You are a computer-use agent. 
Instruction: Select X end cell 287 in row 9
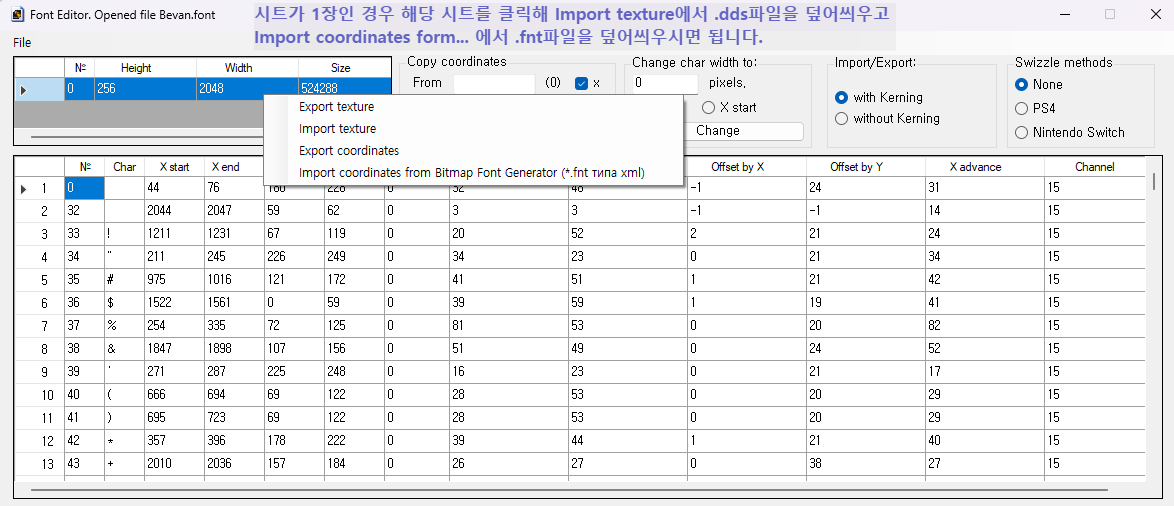point(234,371)
